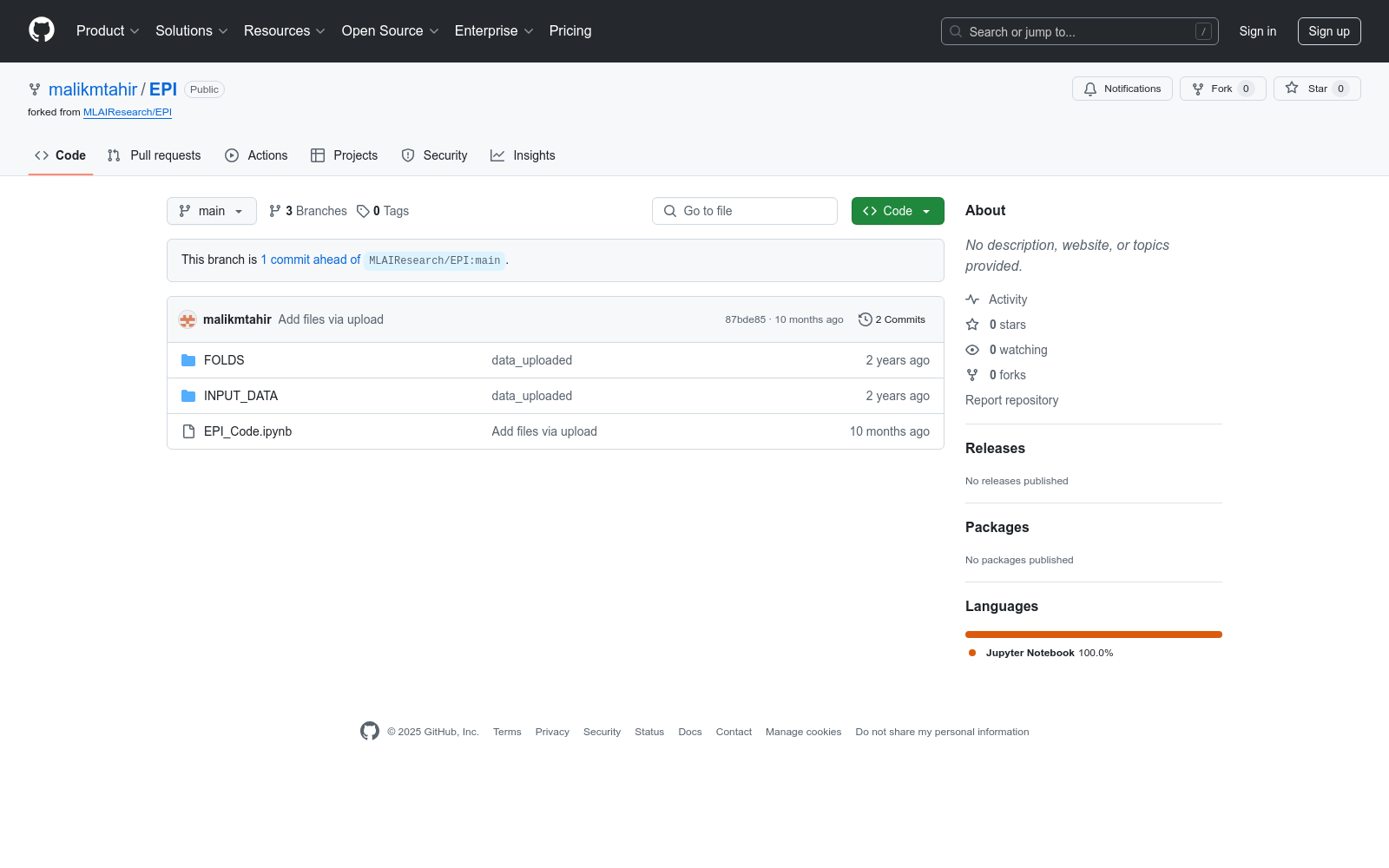Open the Pricing page link
1389x868 pixels.
coord(570,31)
